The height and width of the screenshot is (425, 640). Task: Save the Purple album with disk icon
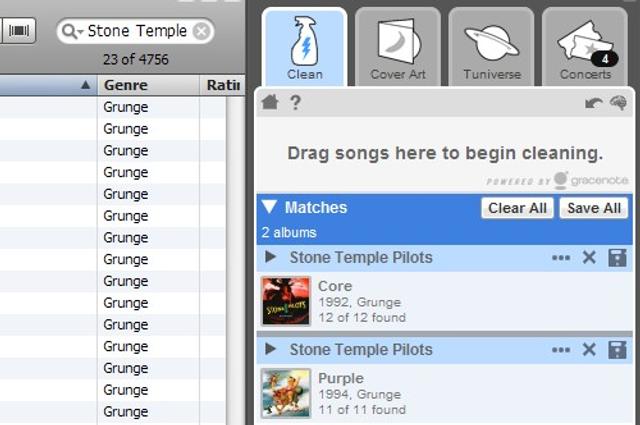(617, 350)
